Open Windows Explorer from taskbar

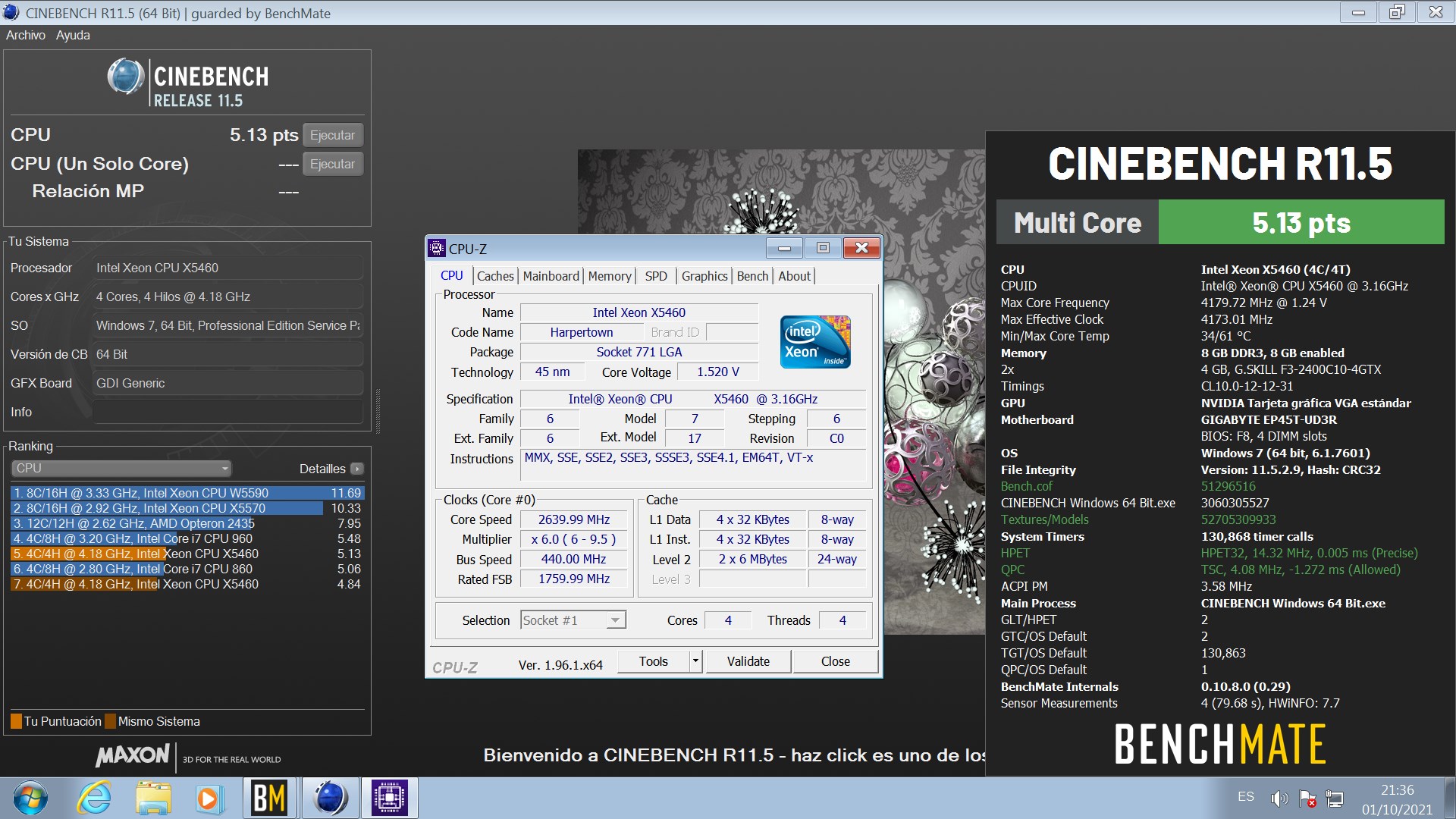point(153,799)
